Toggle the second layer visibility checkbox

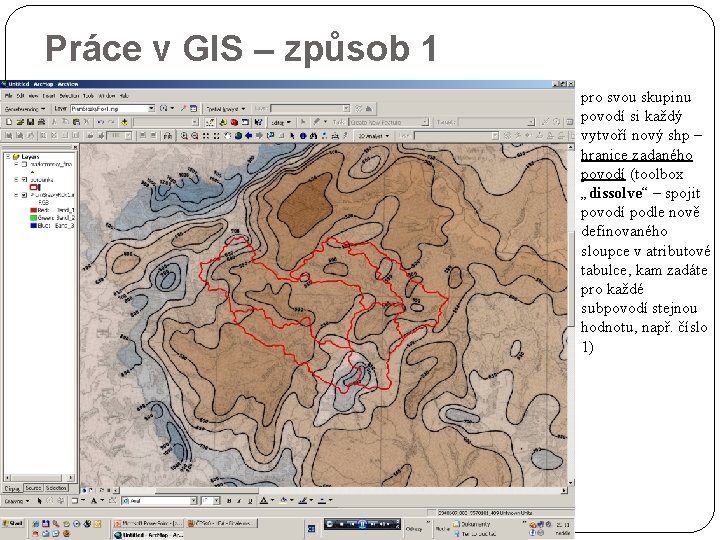coord(25,180)
